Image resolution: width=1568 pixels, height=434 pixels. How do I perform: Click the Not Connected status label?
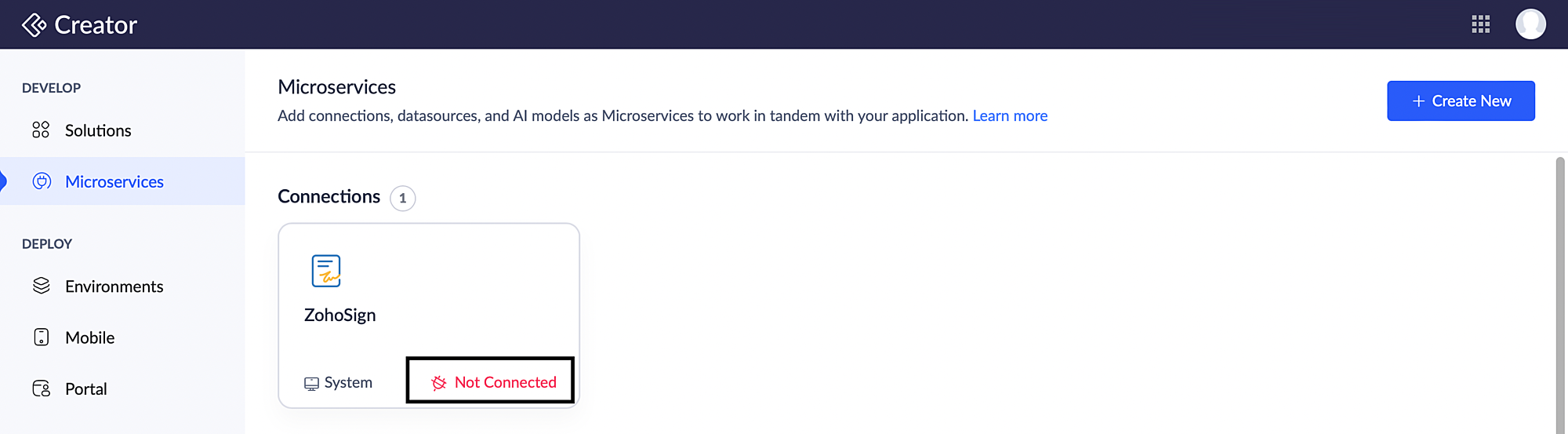505,382
